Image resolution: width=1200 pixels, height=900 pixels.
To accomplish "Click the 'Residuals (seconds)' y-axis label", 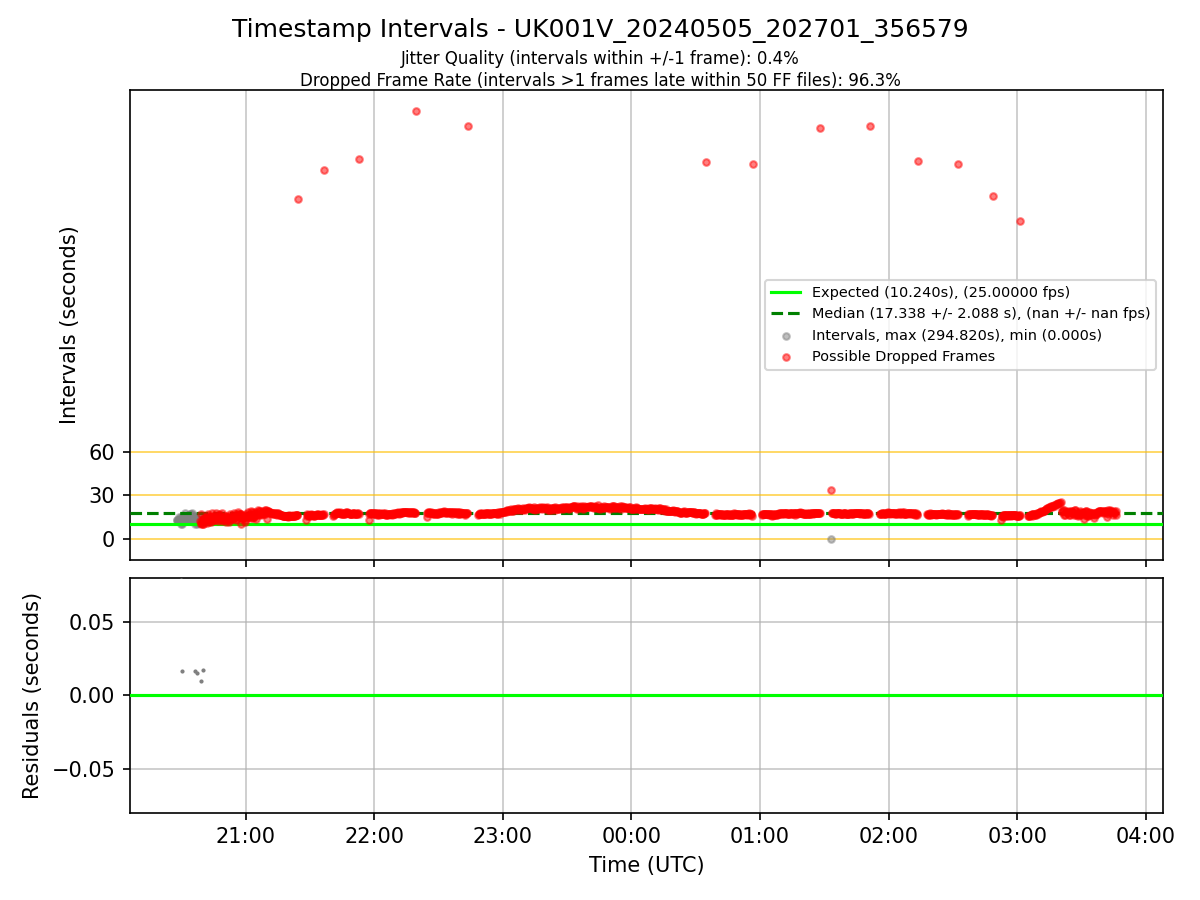I will (x=32, y=696).
